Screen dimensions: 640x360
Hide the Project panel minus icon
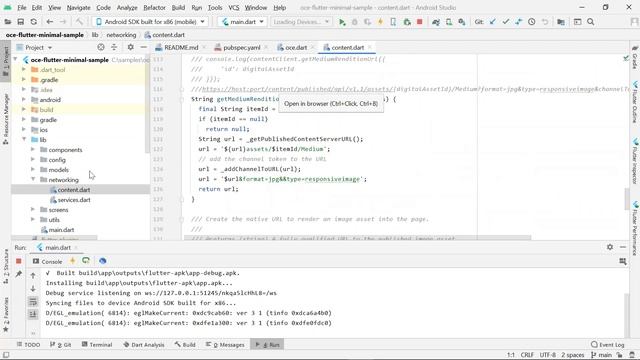pyautogui.click(x=143, y=47)
